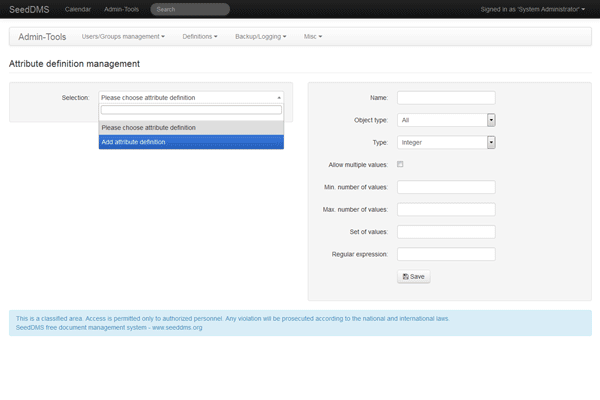Click the Min. number of values field
600x400 pixels.
tap(446, 187)
